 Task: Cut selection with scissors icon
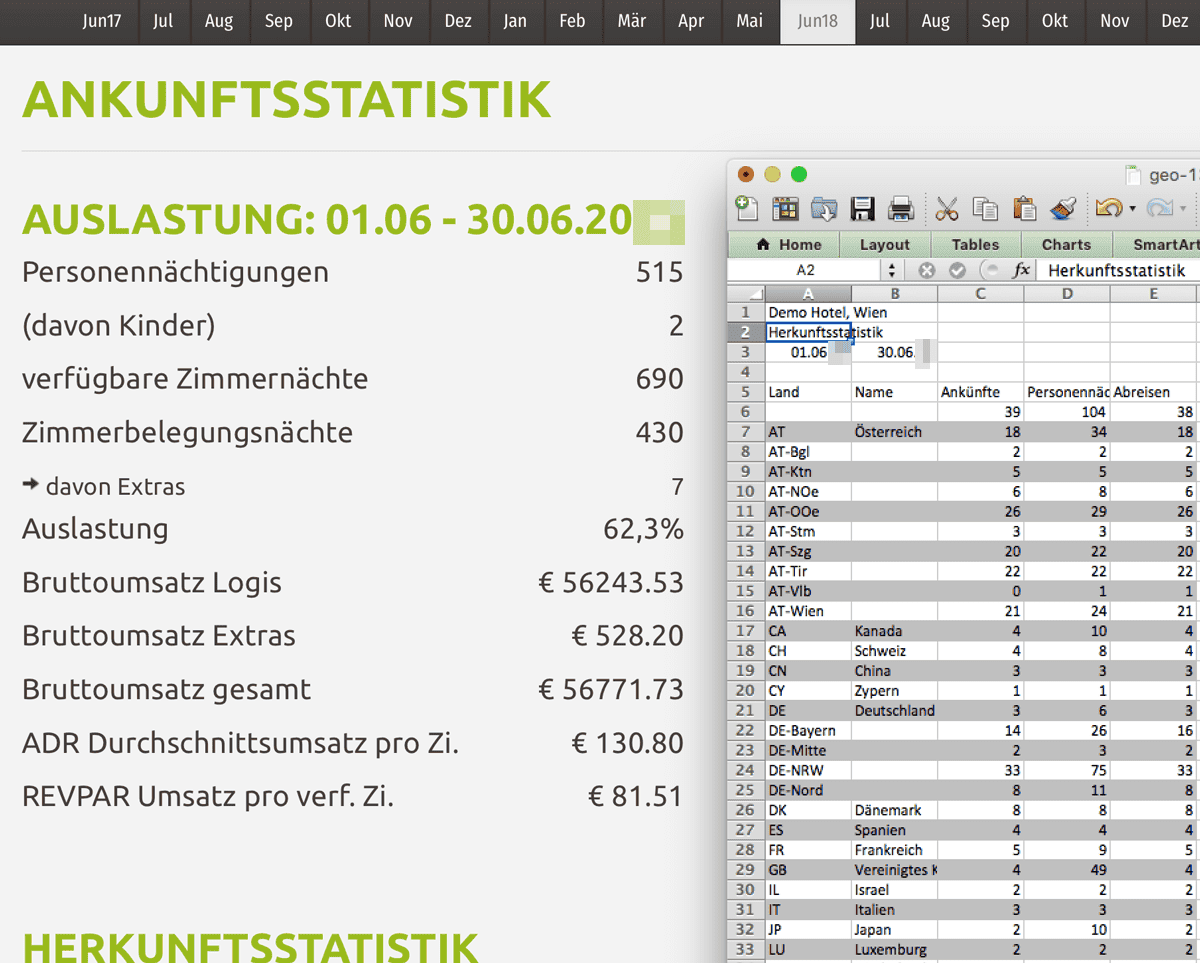pos(947,208)
